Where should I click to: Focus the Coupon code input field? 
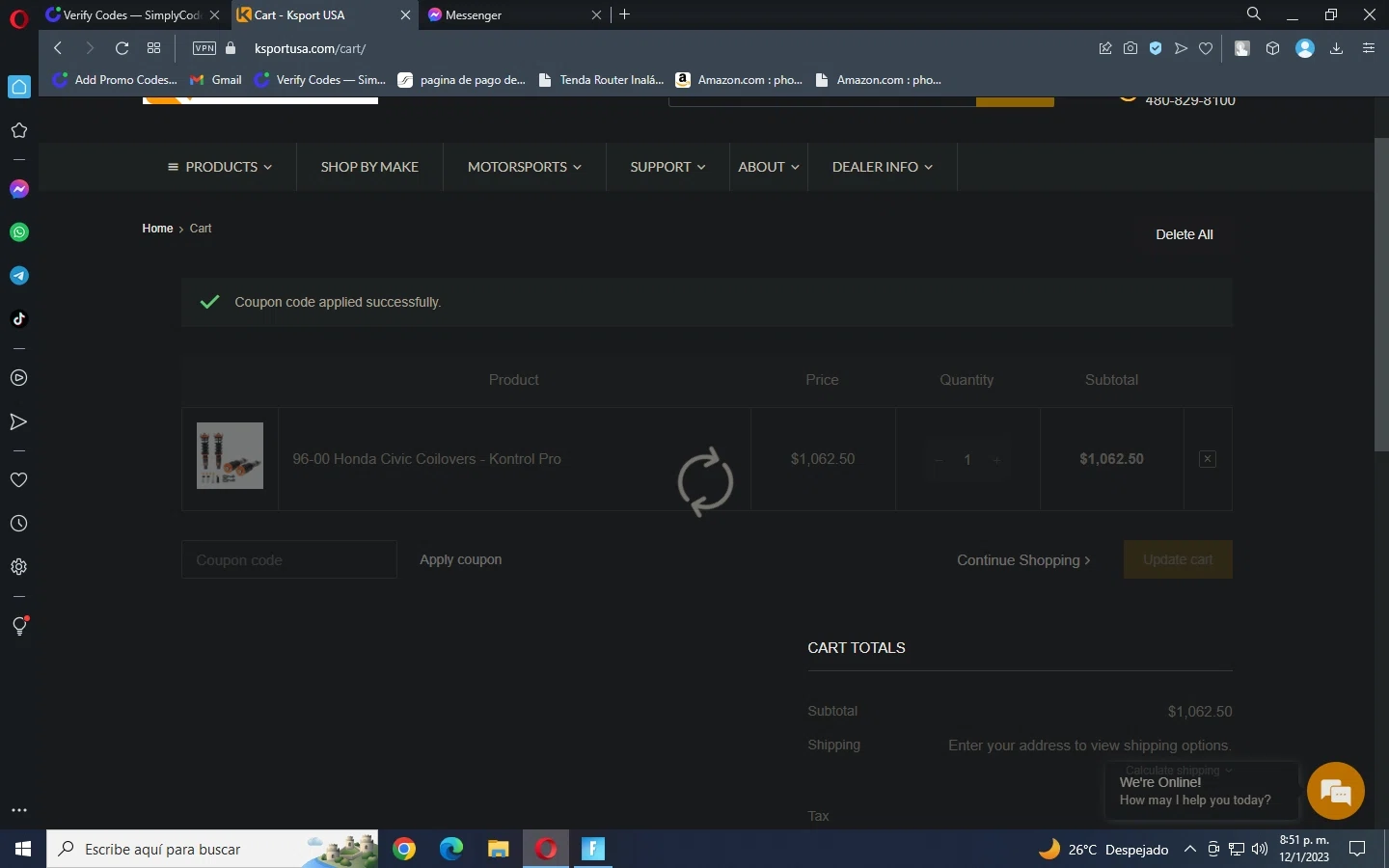pyautogui.click(x=289, y=559)
